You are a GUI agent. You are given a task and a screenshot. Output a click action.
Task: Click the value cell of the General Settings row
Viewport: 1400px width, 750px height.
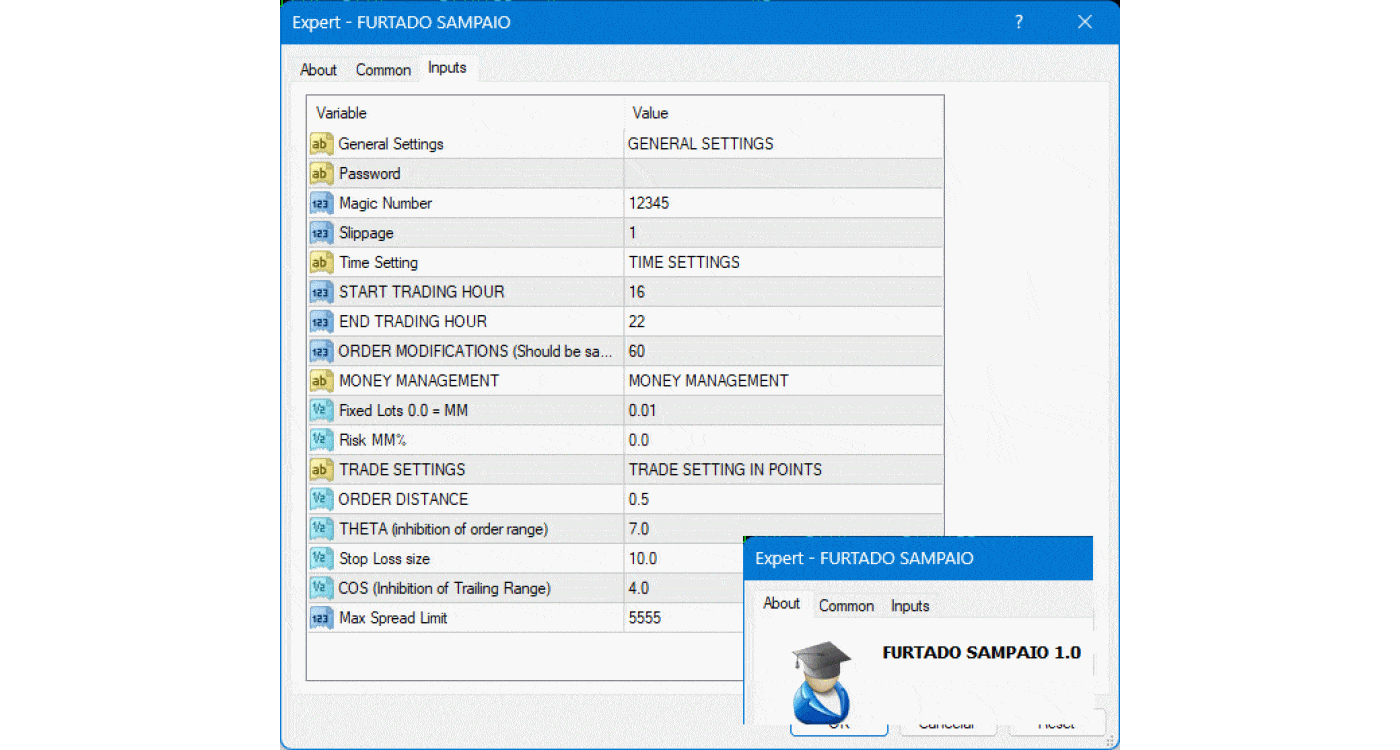(x=784, y=144)
